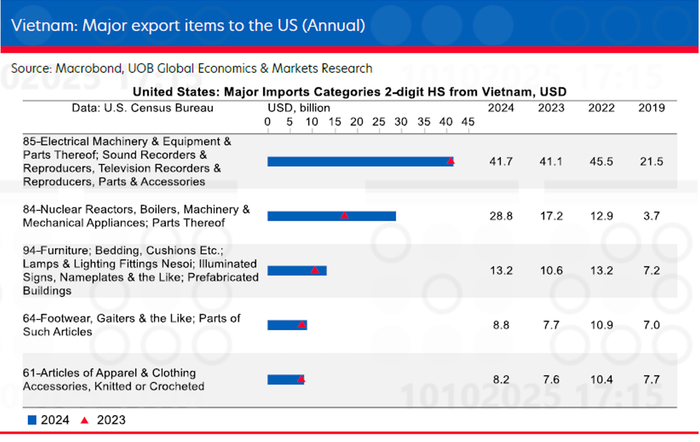This screenshot has width=700, height=442.
Task: Click the Source Macrobond, UOB text line
Action: 192,68
